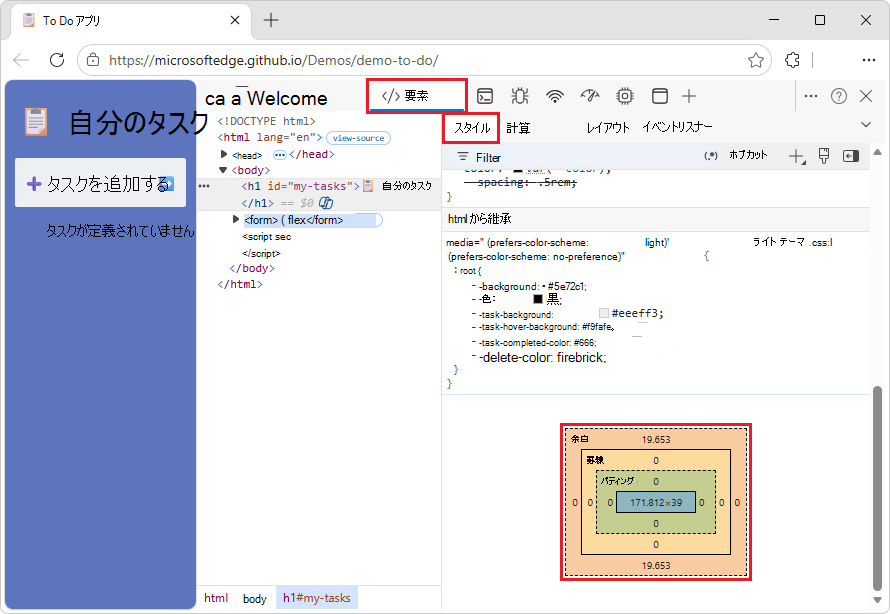Click the パディング padding label
The width and height of the screenshot is (890, 614).
coord(617,481)
